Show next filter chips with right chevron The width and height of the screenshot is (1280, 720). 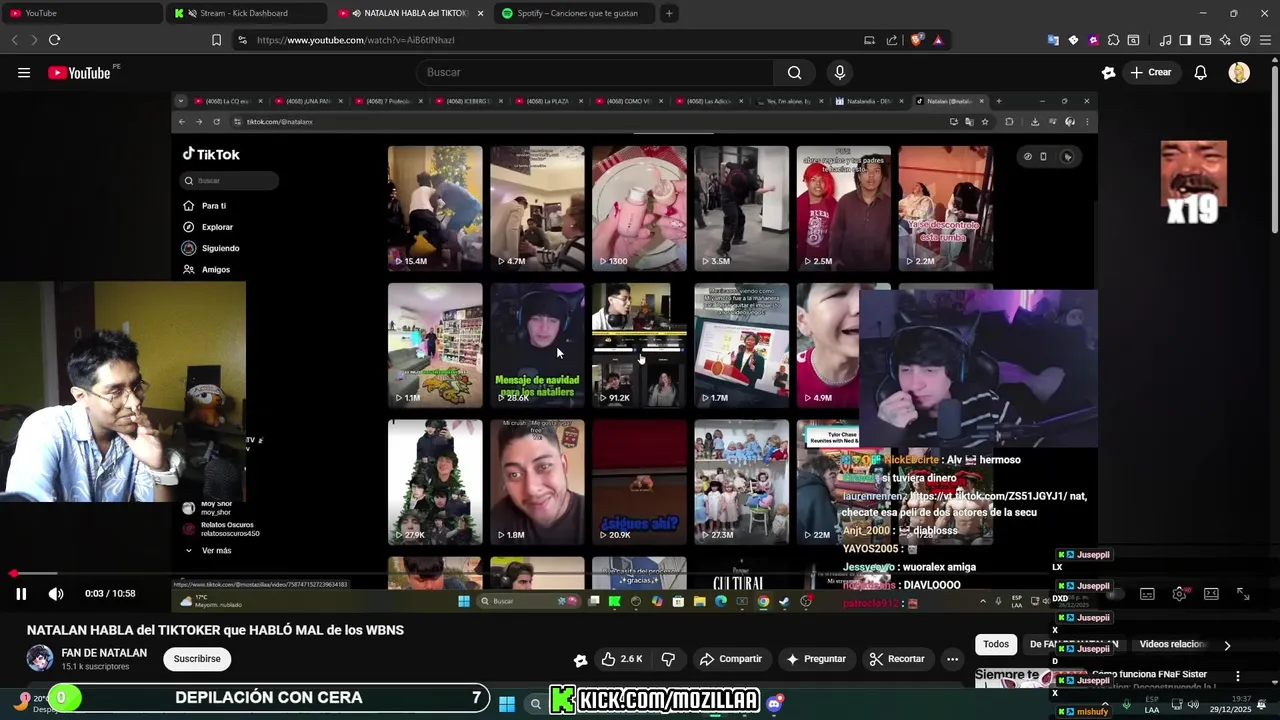pyautogui.click(x=1227, y=645)
